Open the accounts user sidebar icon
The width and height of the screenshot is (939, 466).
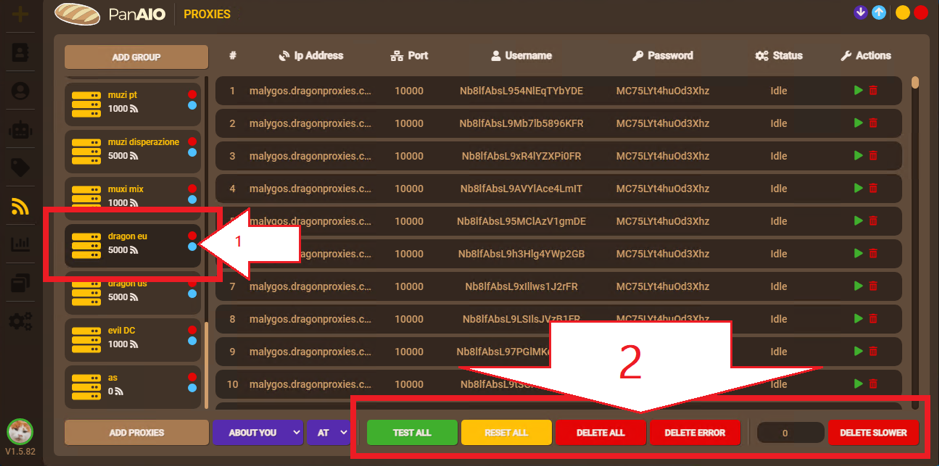pos(20,90)
